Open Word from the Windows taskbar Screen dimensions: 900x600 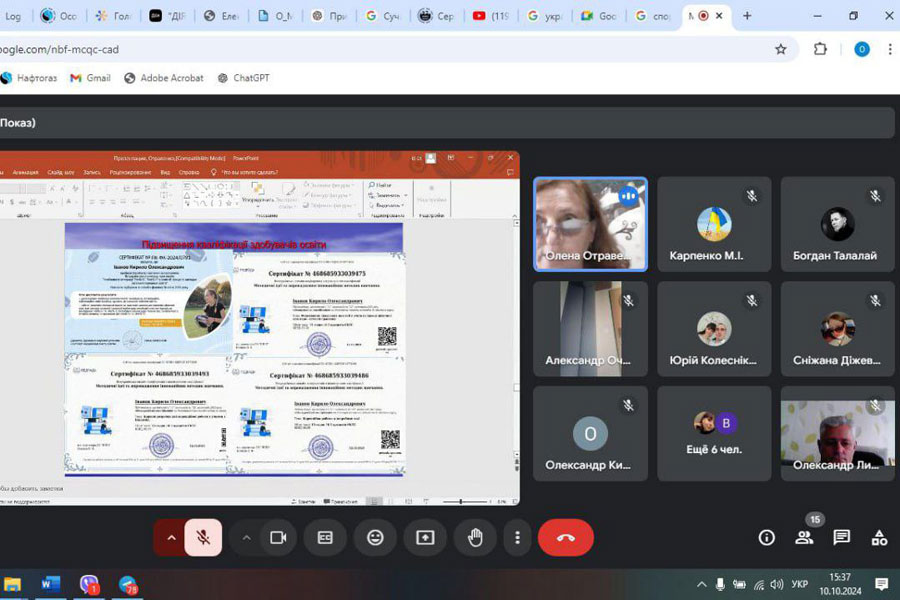(x=50, y=584)
